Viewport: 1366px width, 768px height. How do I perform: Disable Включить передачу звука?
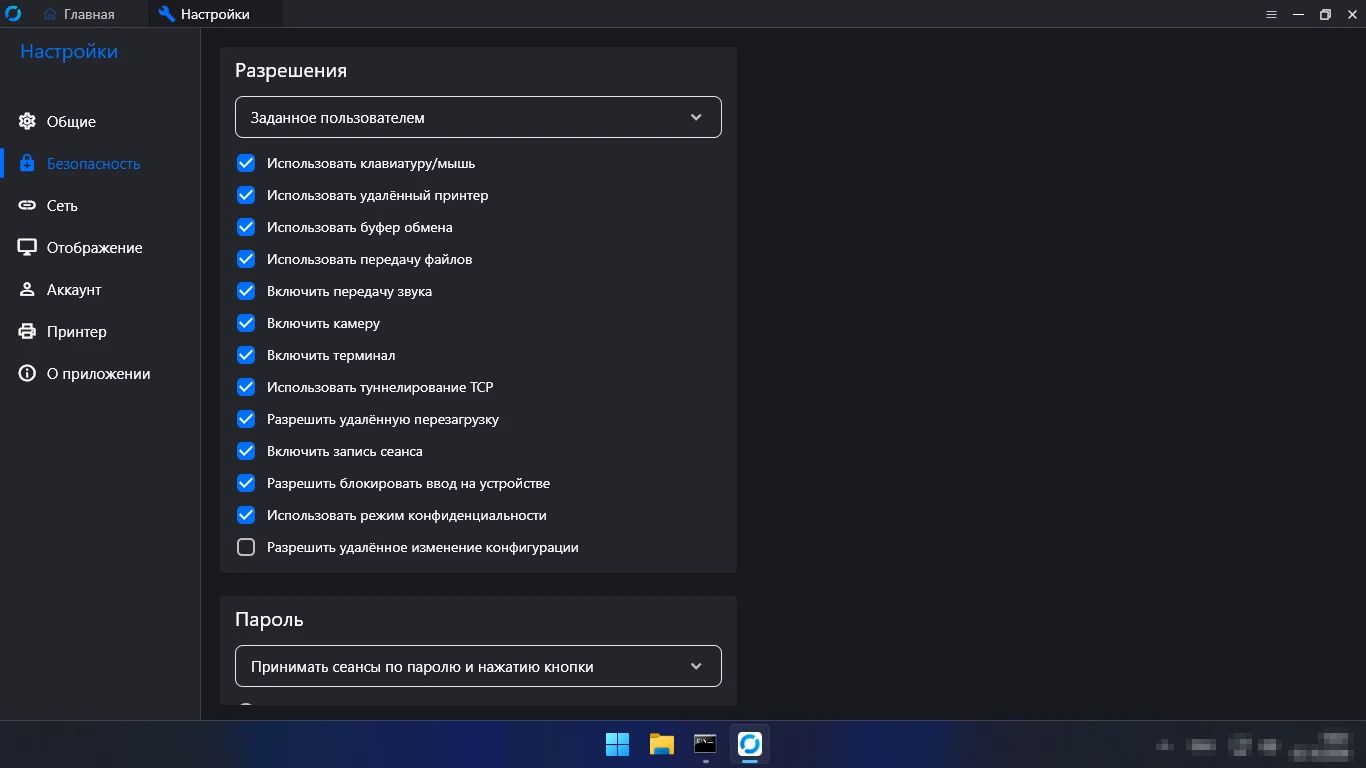[x=246, y=291]
